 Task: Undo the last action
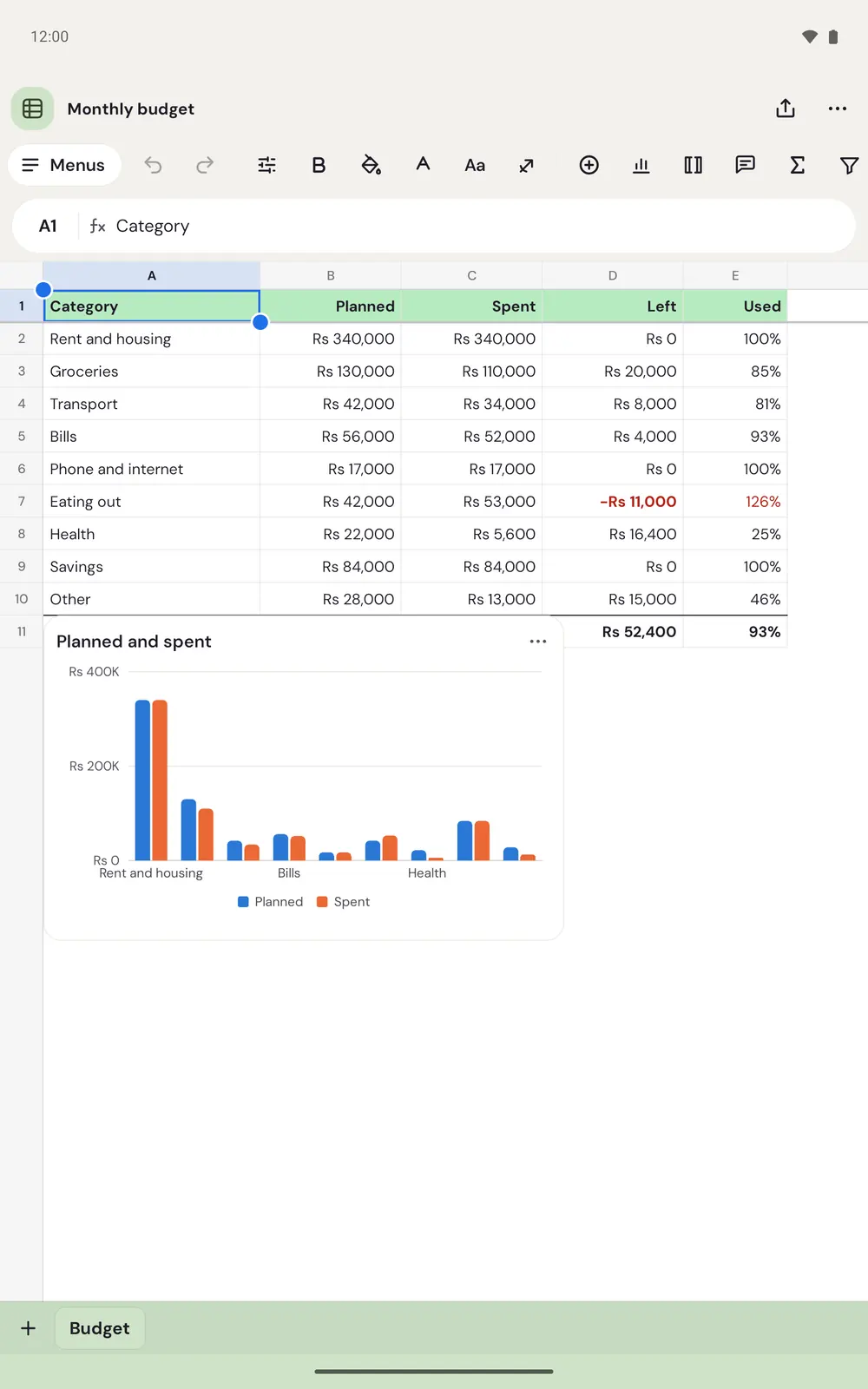click(x=153, y=165)
